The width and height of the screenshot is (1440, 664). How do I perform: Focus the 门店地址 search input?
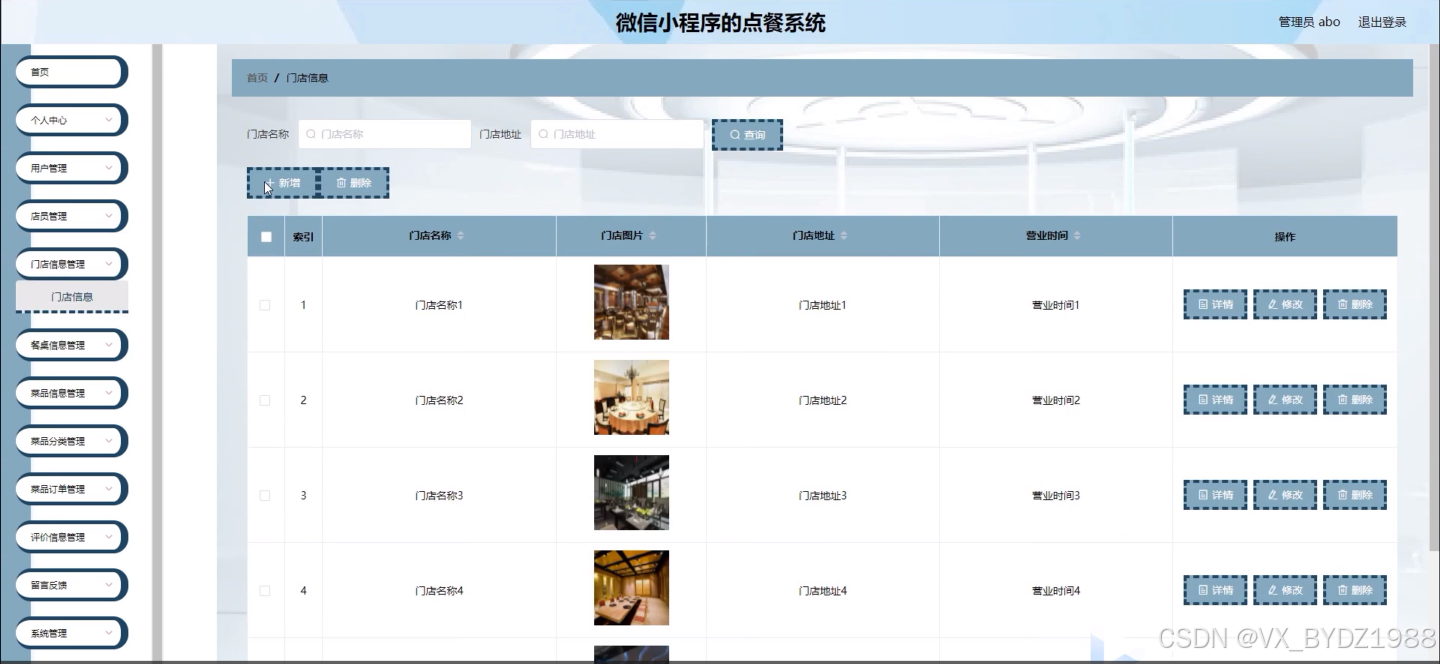click(x=617, y=134)
